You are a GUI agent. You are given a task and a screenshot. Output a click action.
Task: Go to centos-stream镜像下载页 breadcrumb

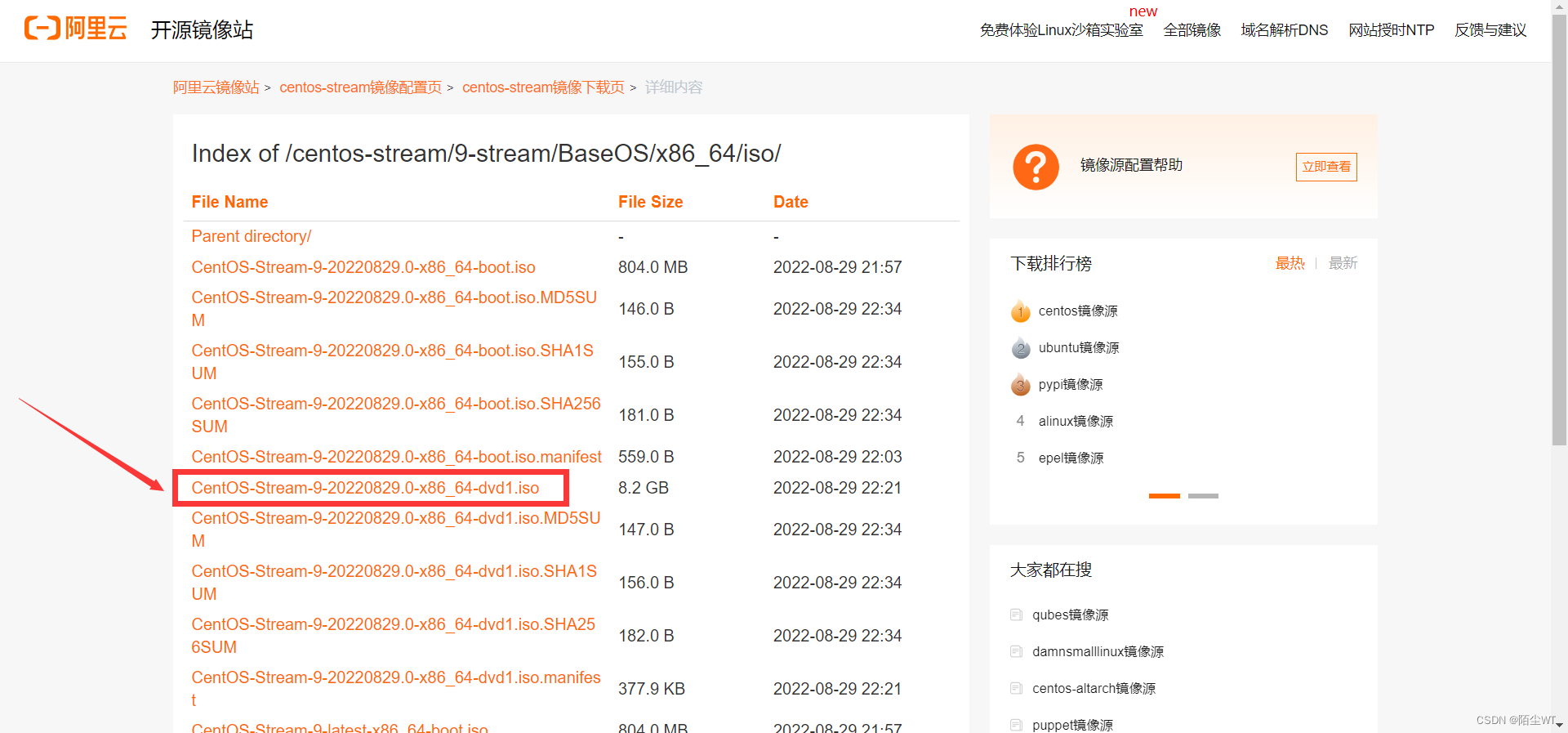tap(543, 87)
